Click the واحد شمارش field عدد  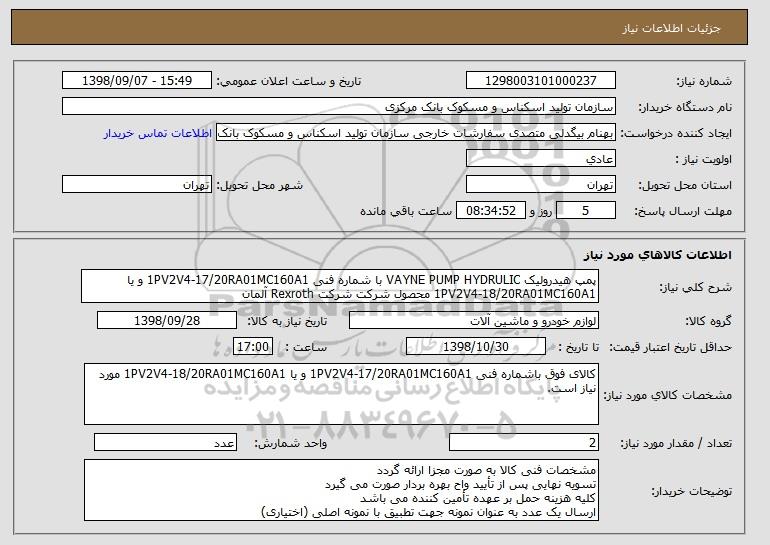165,442
